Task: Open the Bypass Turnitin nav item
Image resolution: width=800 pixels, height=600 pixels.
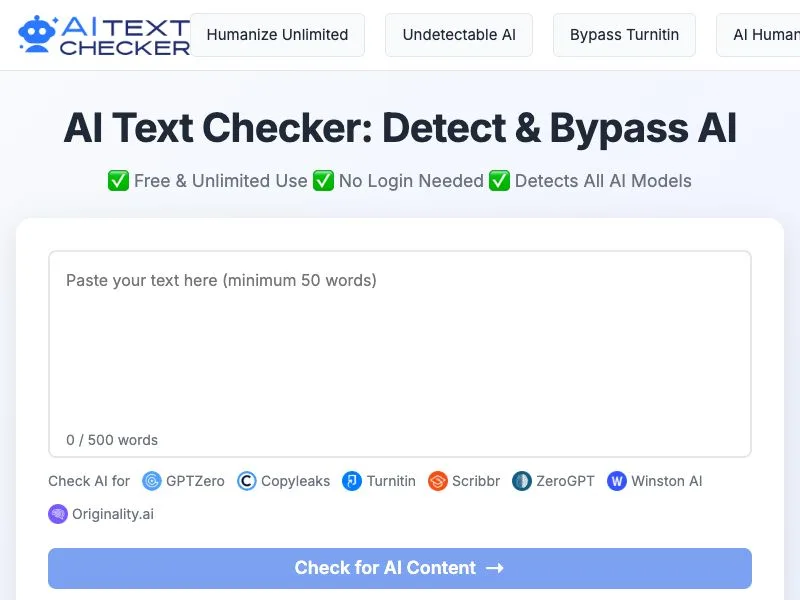Action: click(624, 35)
